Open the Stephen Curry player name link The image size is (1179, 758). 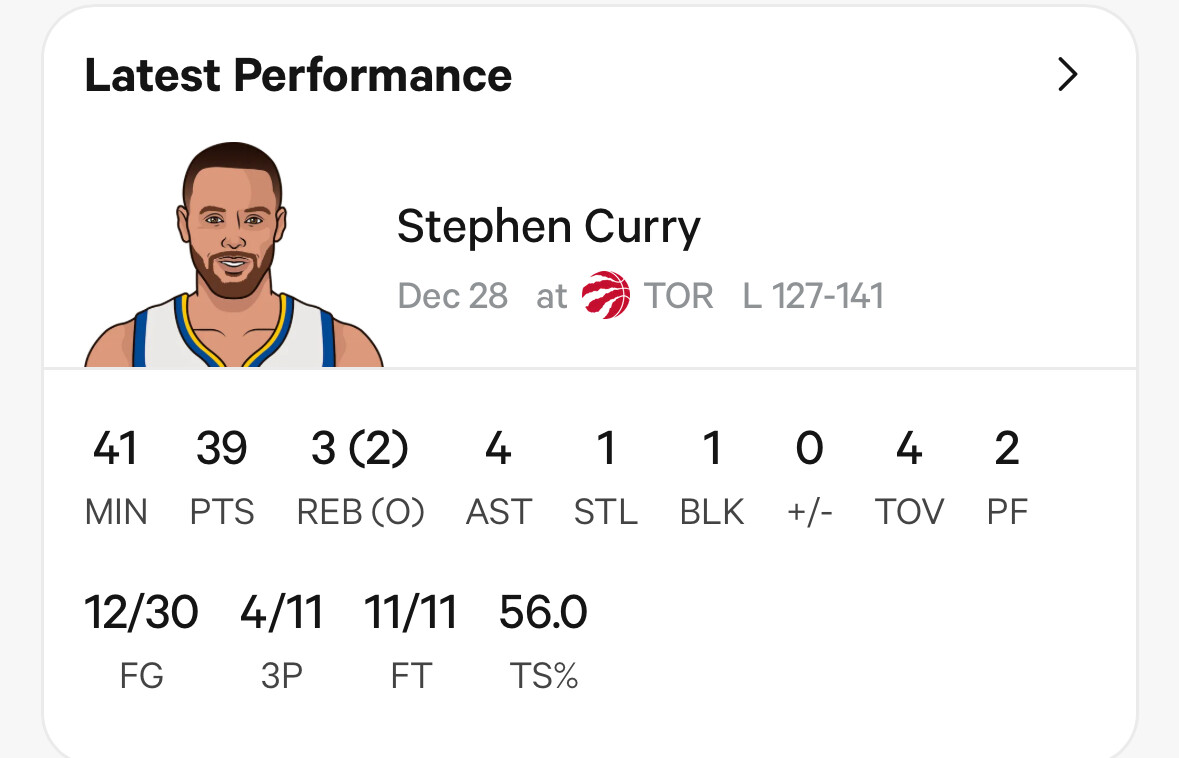(x=548, y=226)
